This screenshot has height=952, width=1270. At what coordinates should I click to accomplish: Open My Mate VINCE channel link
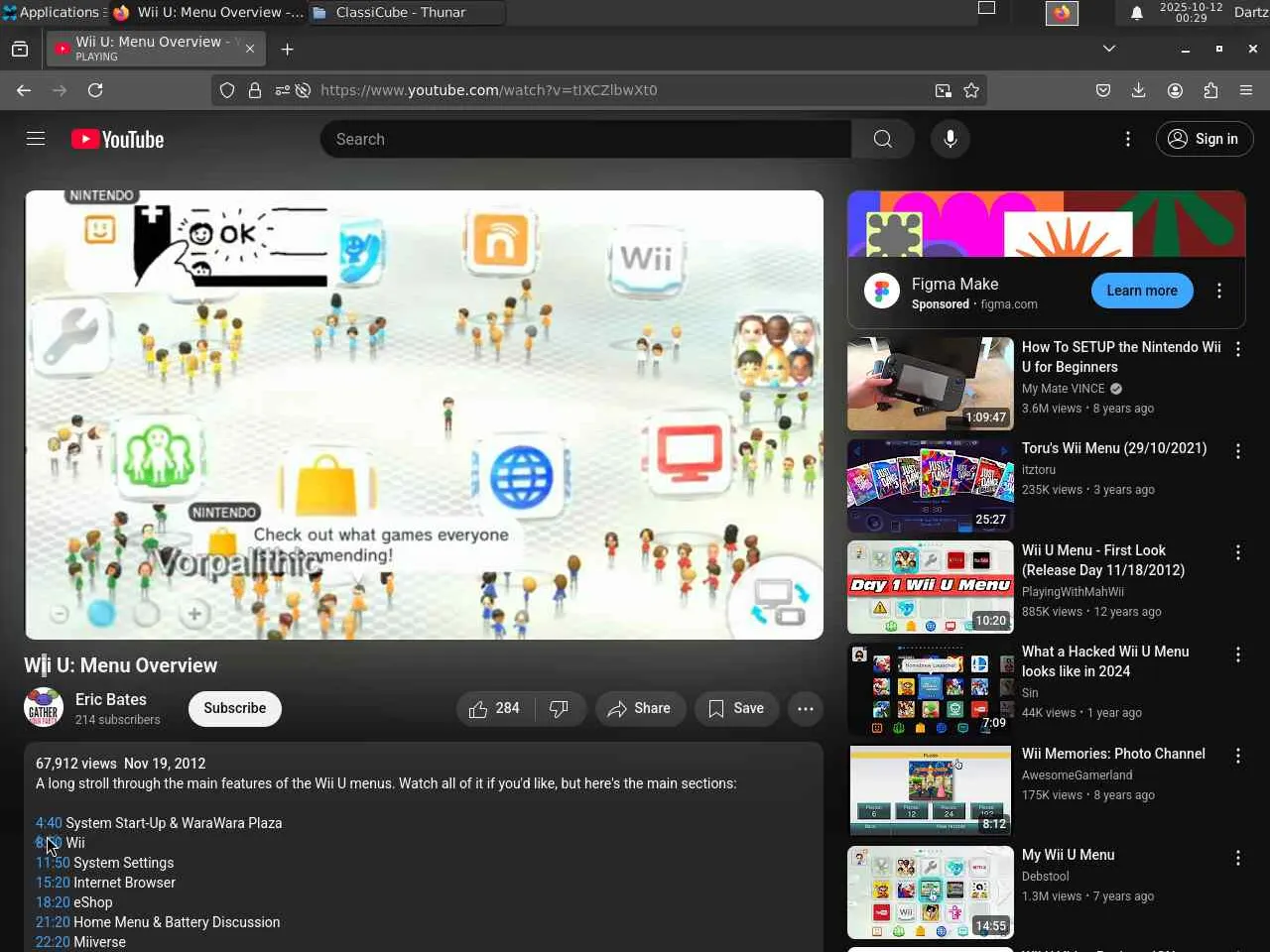[1064, 389]
